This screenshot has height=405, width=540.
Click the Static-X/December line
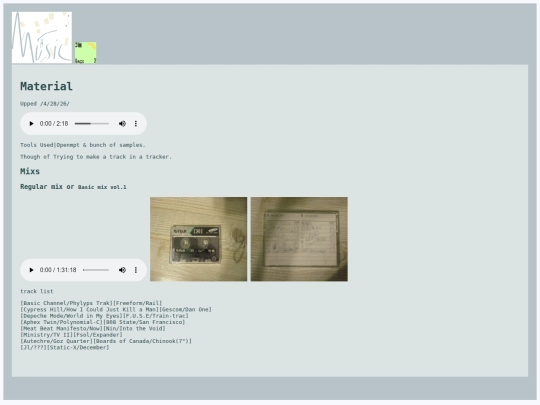tap(65, 347)
